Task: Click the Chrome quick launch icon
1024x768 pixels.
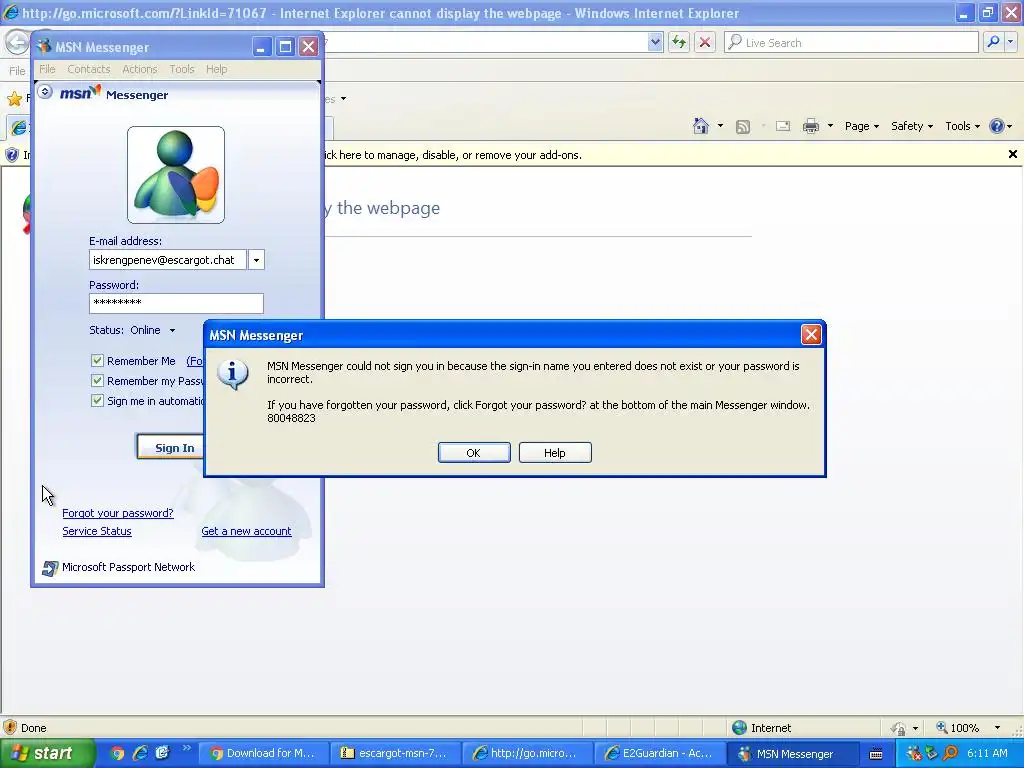Action: point(118,753)
